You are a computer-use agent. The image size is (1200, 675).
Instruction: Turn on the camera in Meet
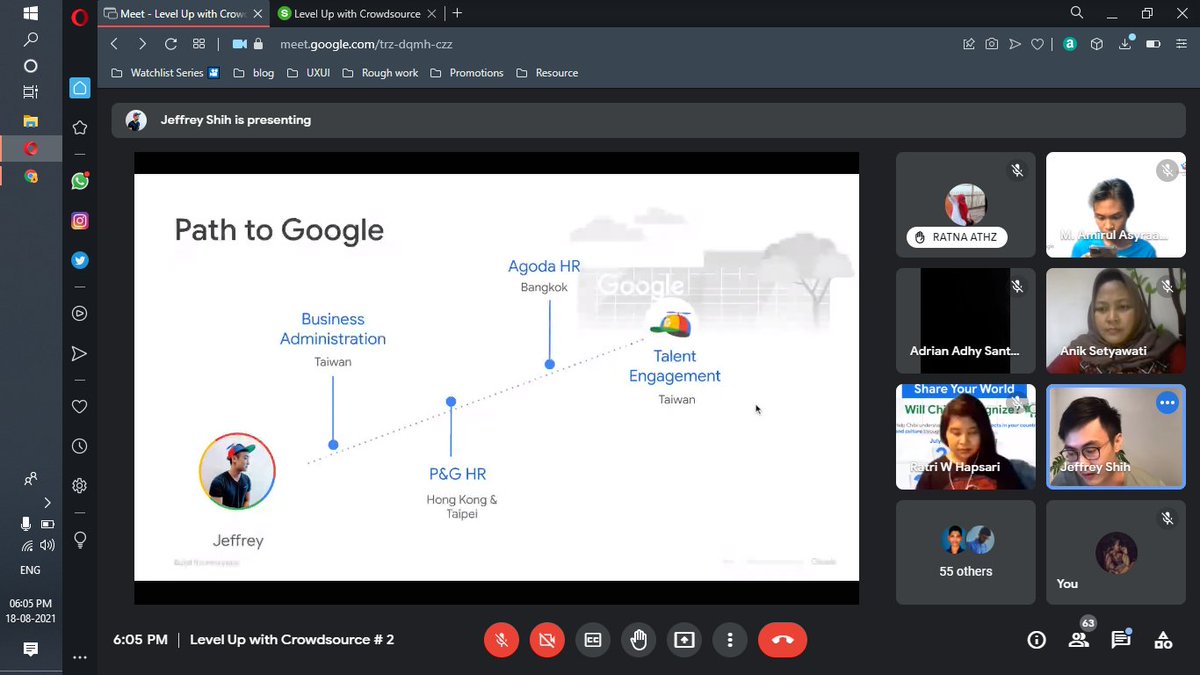click(x=547, y=640)
